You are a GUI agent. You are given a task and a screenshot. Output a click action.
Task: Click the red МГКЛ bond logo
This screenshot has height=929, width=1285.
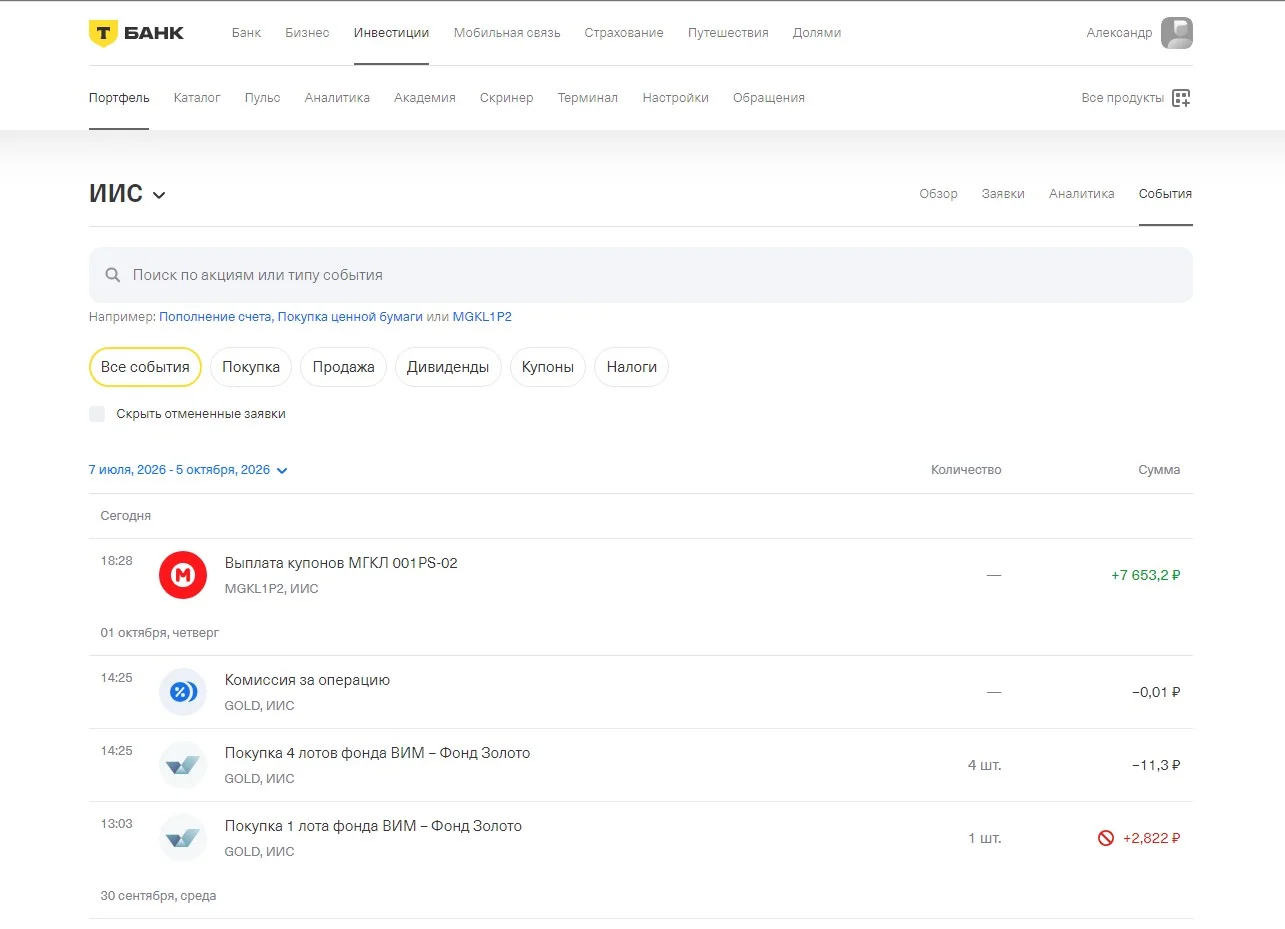183,575
